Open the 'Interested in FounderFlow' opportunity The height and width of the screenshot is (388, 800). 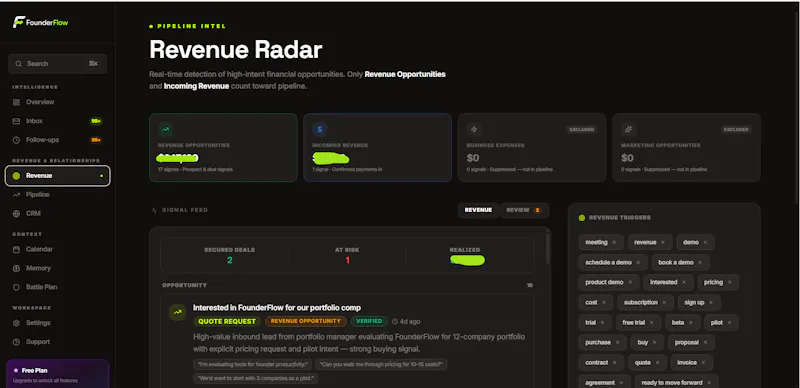277,308
